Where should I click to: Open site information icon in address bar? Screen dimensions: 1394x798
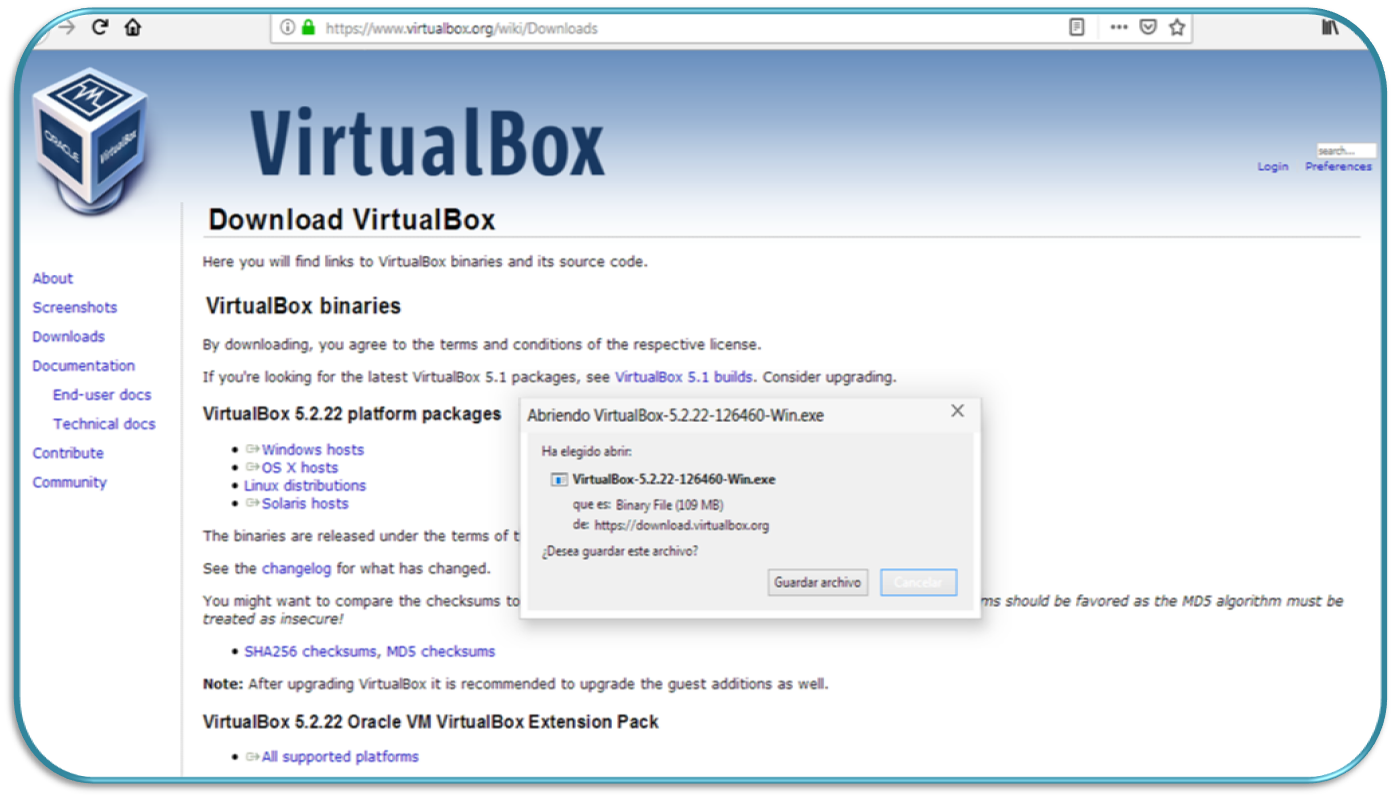[288, 28]
